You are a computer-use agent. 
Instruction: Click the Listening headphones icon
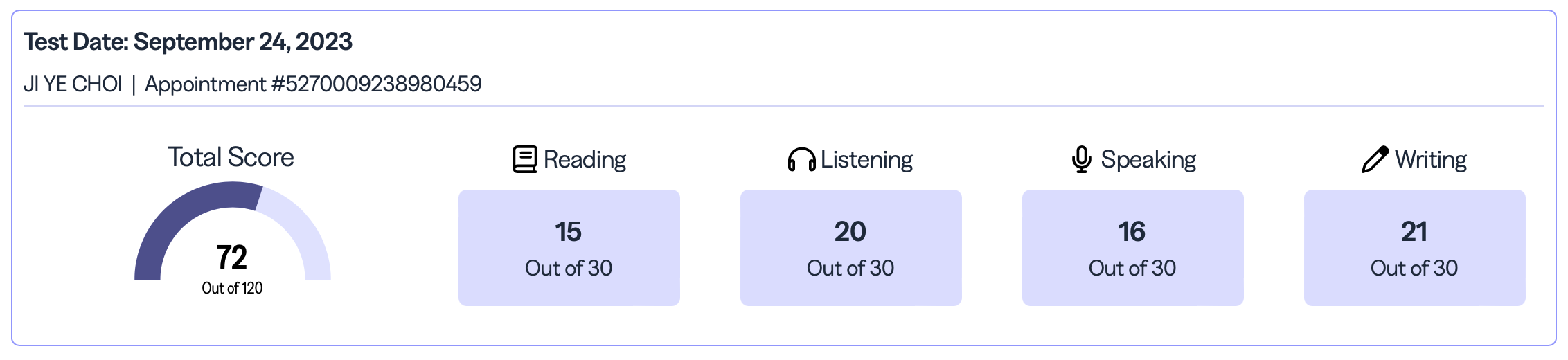click(x=801, y=159)
